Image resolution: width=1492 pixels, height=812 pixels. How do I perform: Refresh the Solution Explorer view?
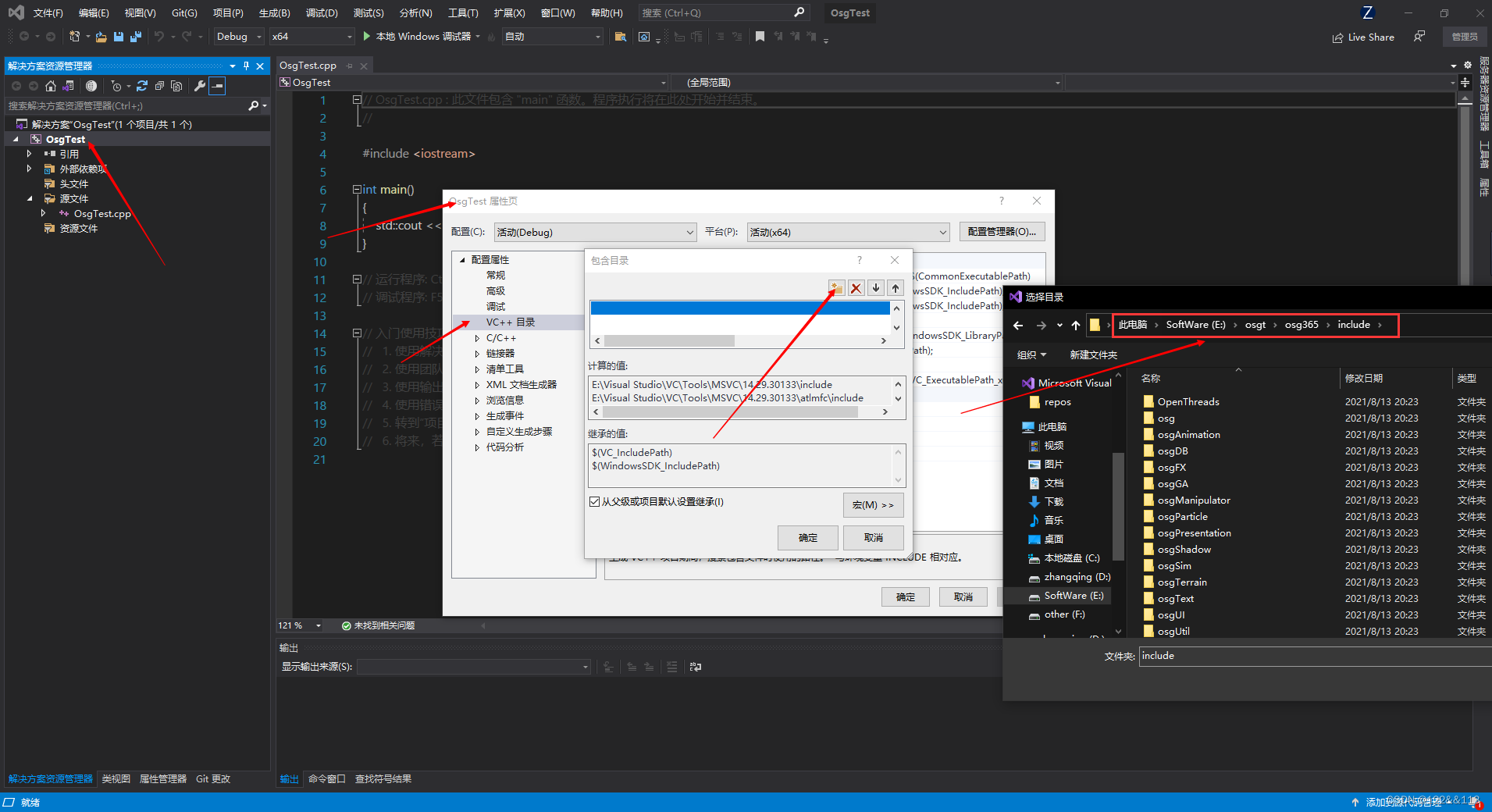[142, 86]
